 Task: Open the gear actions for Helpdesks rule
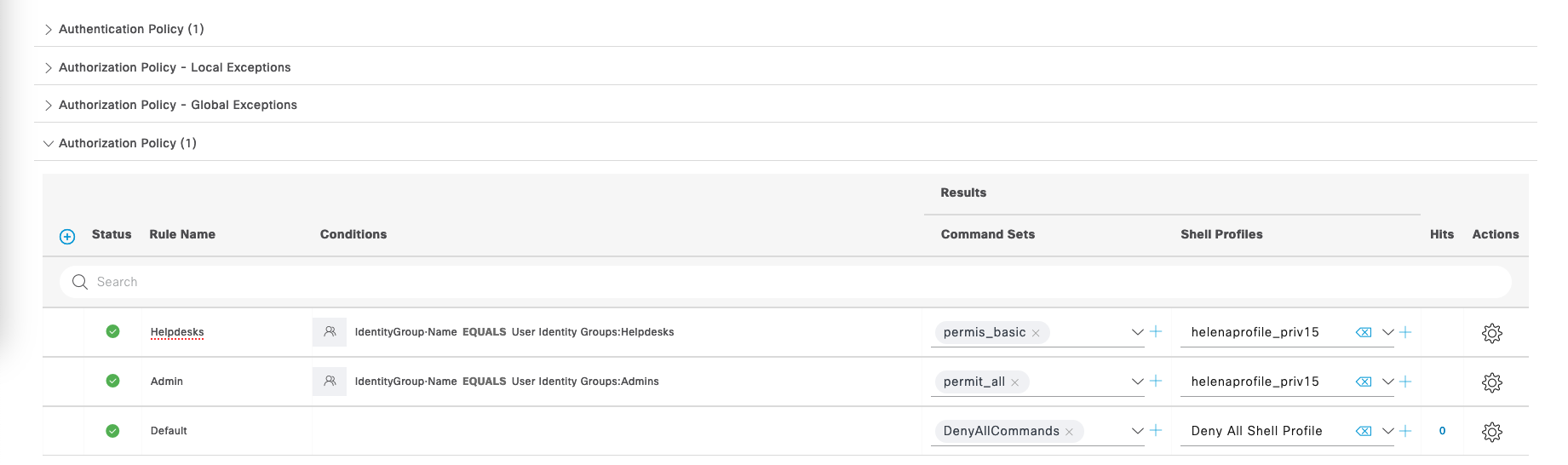click(1491, 333)
